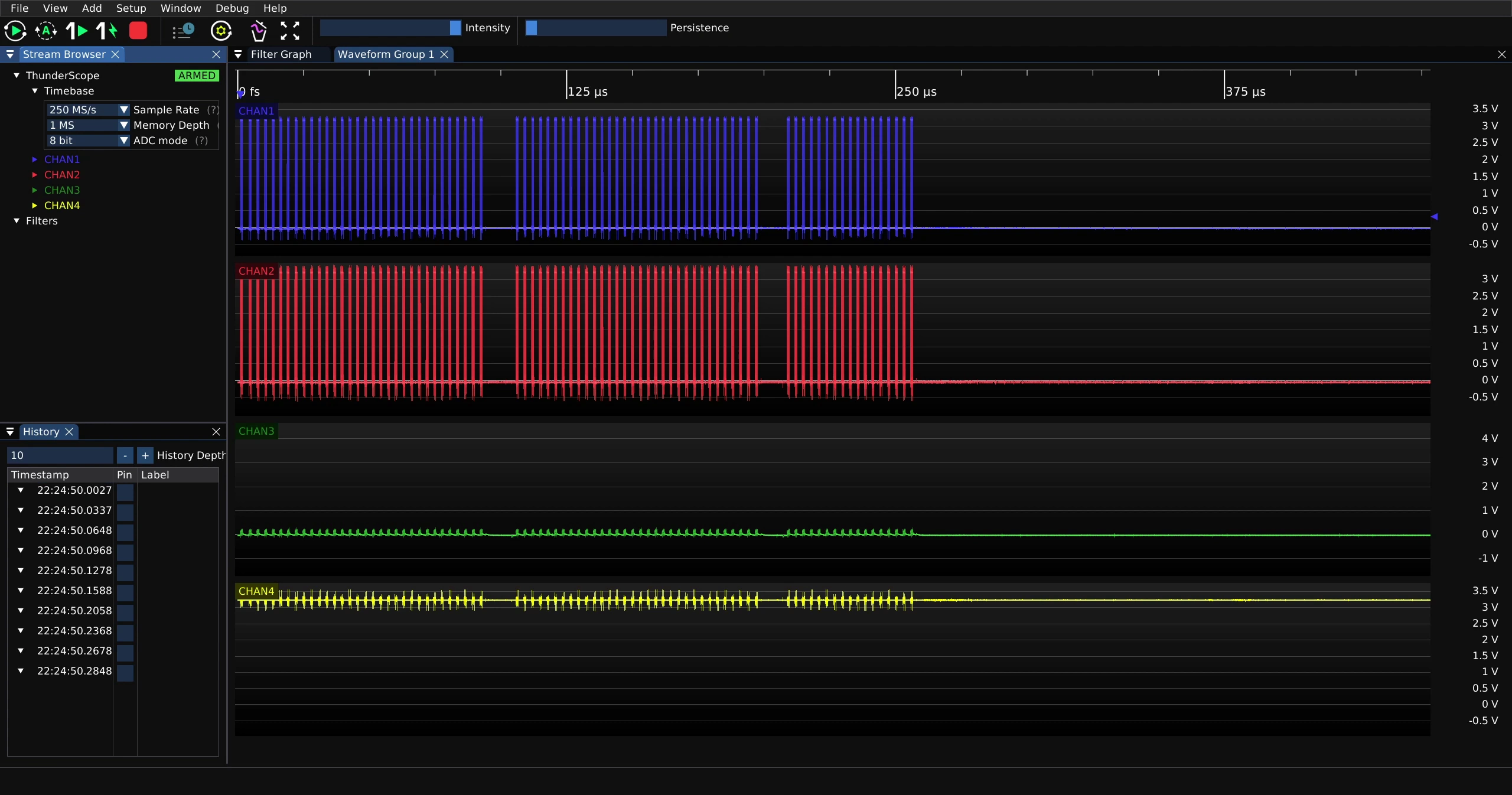Open history window clock icon
1512x795 pixels.
[183, 31]
